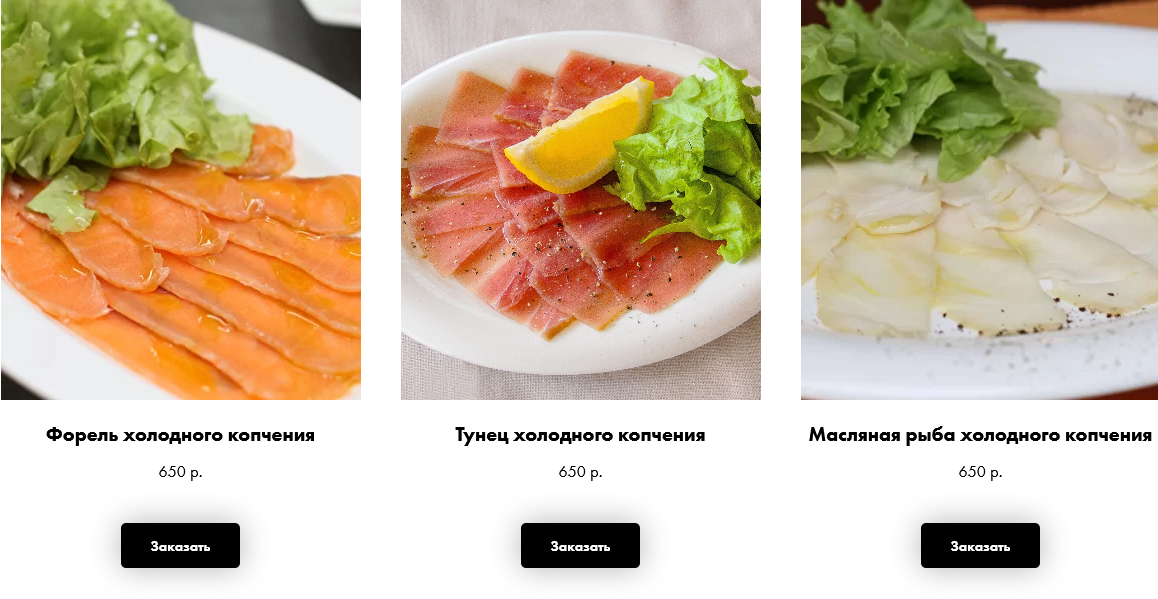Click the 650 р. price under tuna
Image resolution: width=1158 pixels, height=599 pixels.
580,472
